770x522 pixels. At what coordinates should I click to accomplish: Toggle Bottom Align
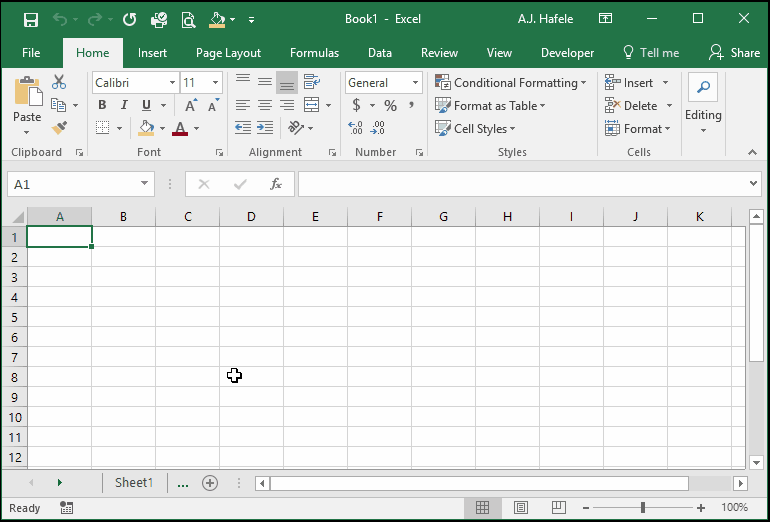(x=287, y=82)
